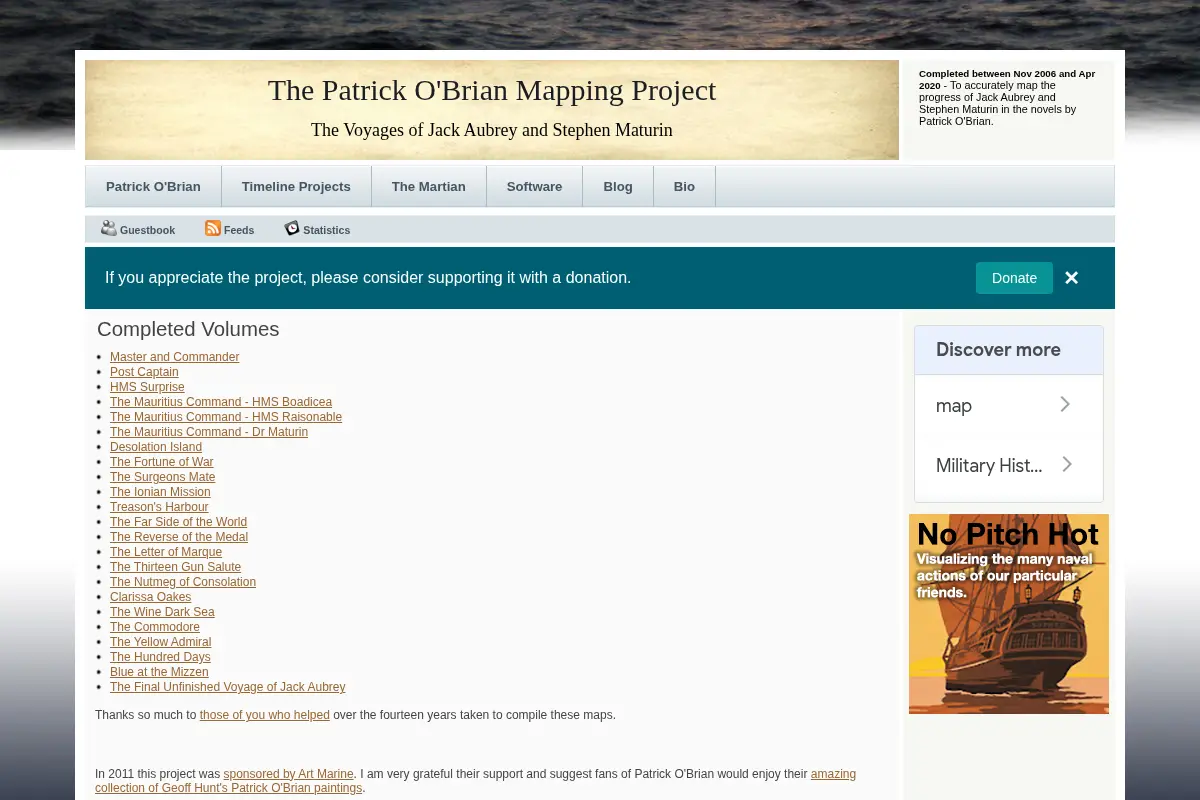The height and width of the screenshot is (800, 1200).
Task: Open the Statistics link
Action: coord(326,230)
